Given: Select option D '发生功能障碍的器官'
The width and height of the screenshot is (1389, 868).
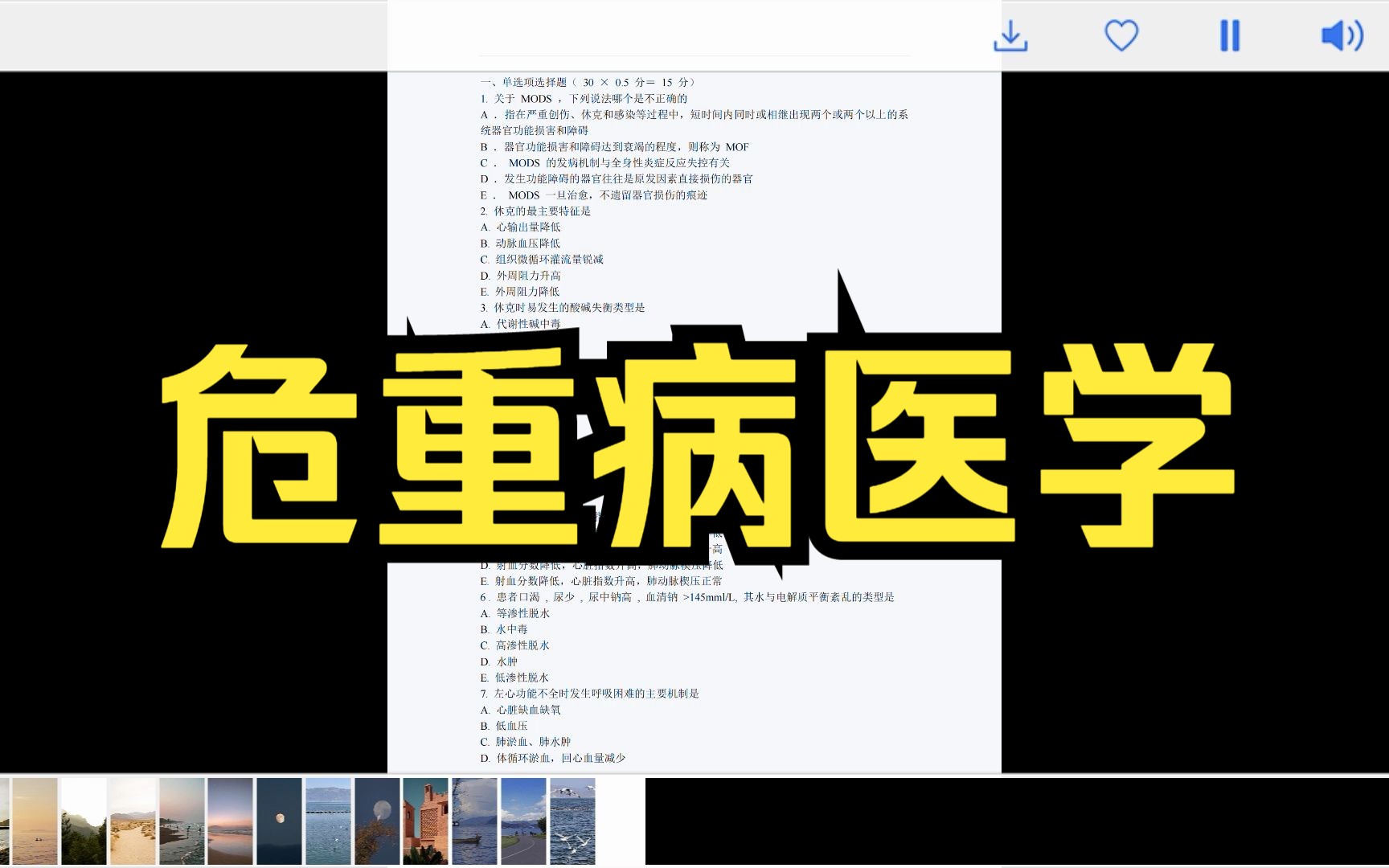Looking at the screenshot, I should coord(617,179).
